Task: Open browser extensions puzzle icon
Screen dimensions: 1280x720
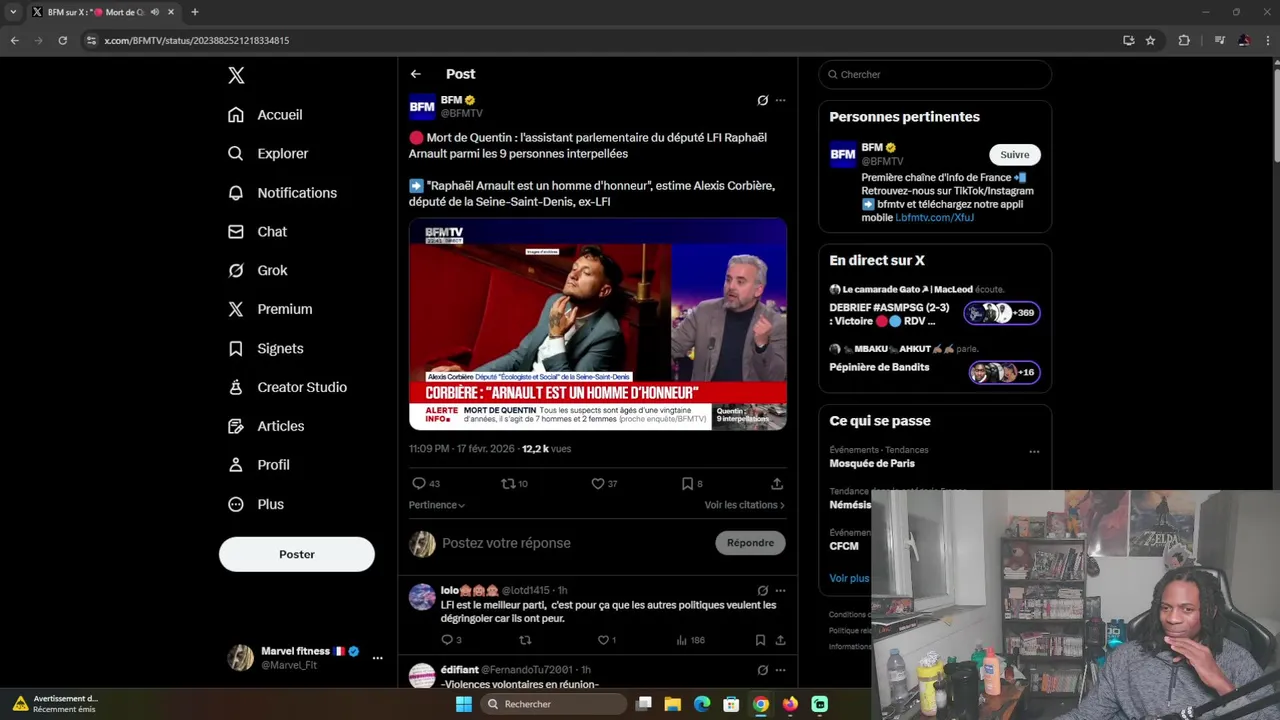Action: point(1184,40)
